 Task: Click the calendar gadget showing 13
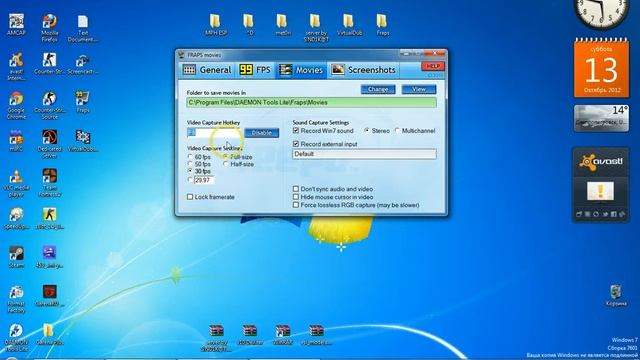coord(601,67)
